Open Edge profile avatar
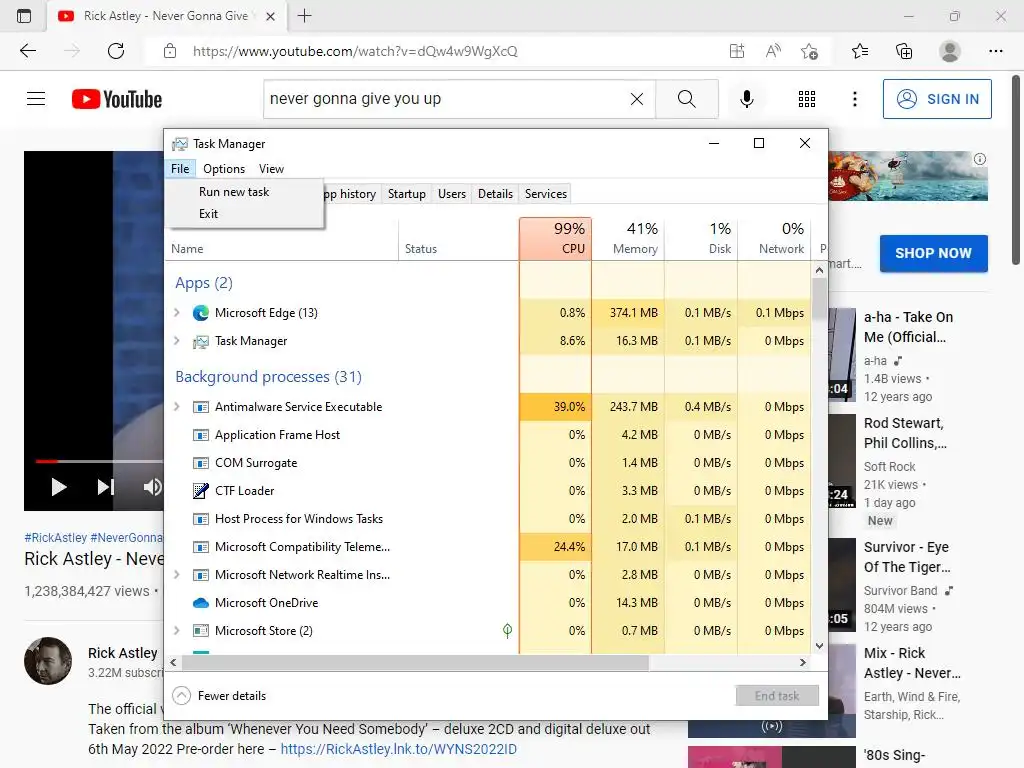The width and height of the screenshot is (1024, 768). (x=950, y=51)
